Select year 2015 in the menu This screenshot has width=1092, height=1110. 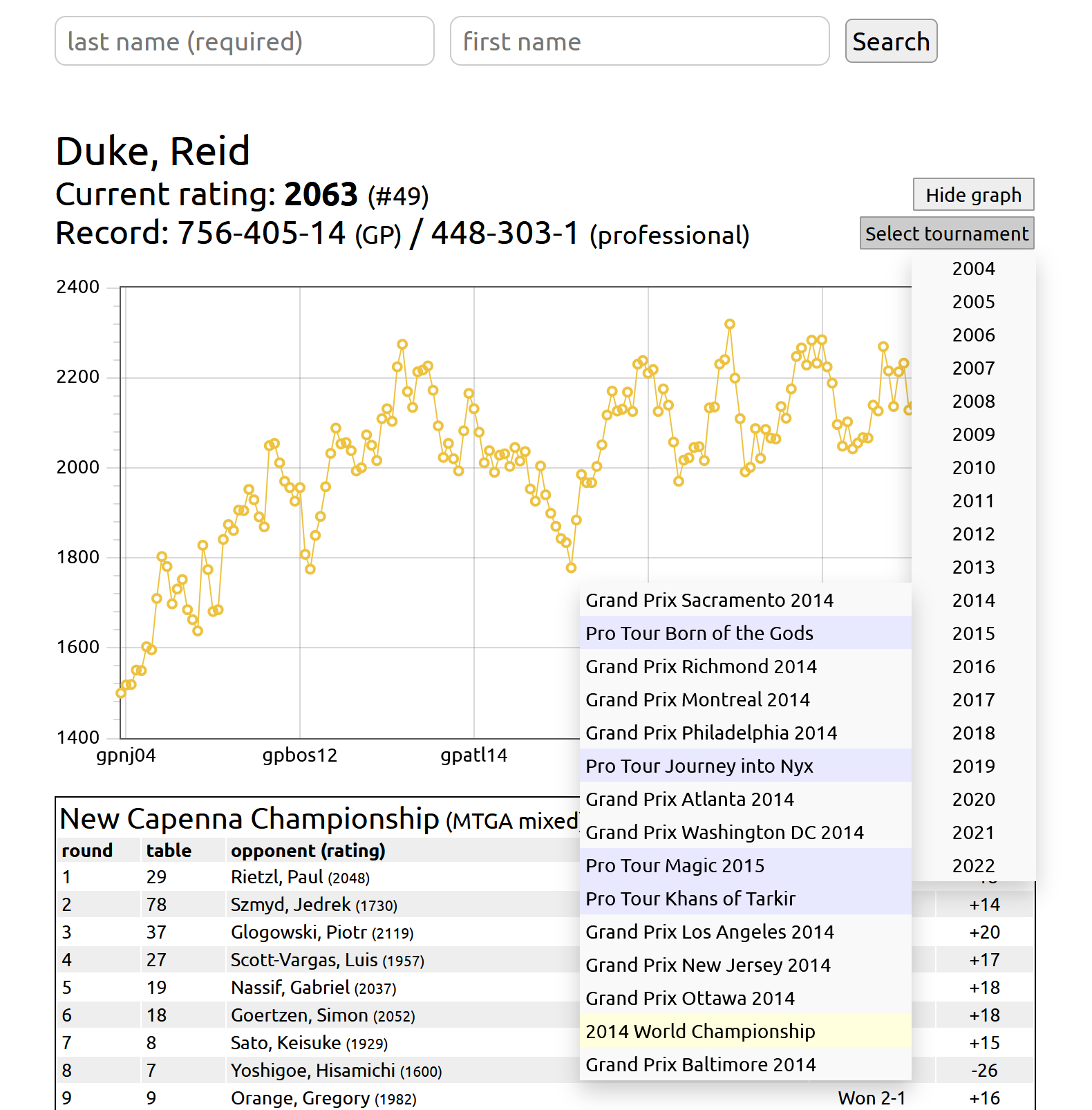click(x=973, y=634)
